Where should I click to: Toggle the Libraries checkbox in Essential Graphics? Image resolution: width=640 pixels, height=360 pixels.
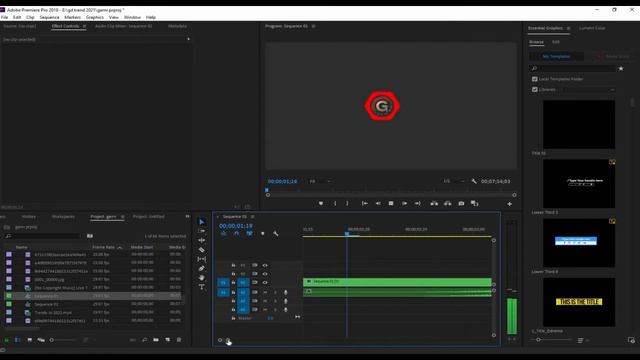click(x=535, y=89)
